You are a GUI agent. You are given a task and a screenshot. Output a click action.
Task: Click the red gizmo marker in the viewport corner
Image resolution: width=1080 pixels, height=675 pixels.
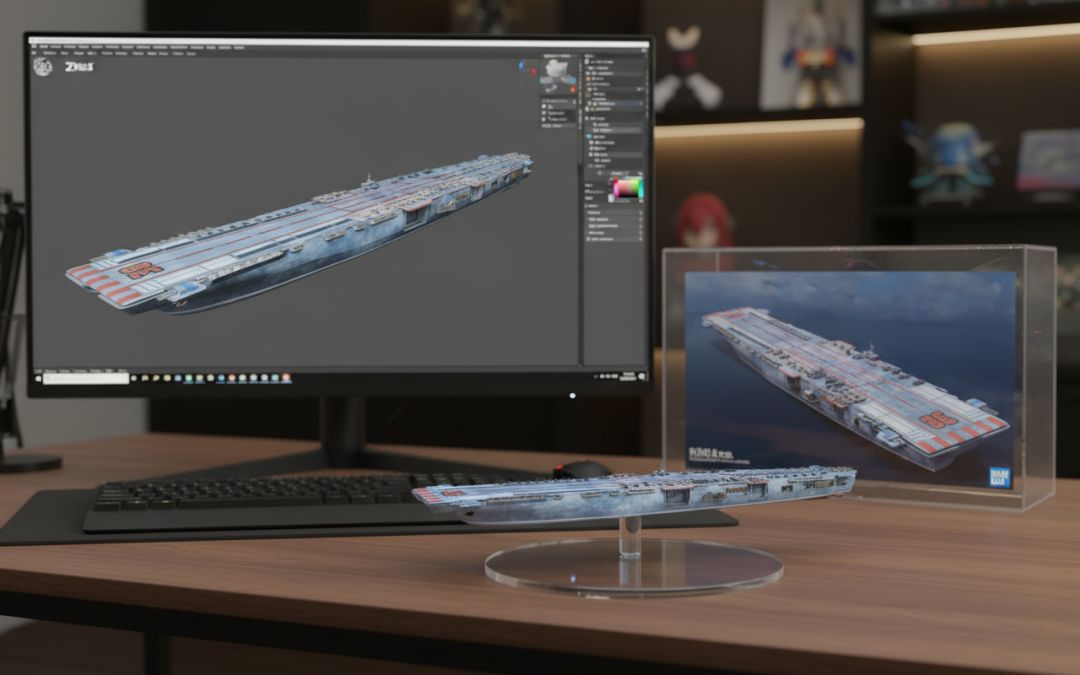click(x=533, y=71)
